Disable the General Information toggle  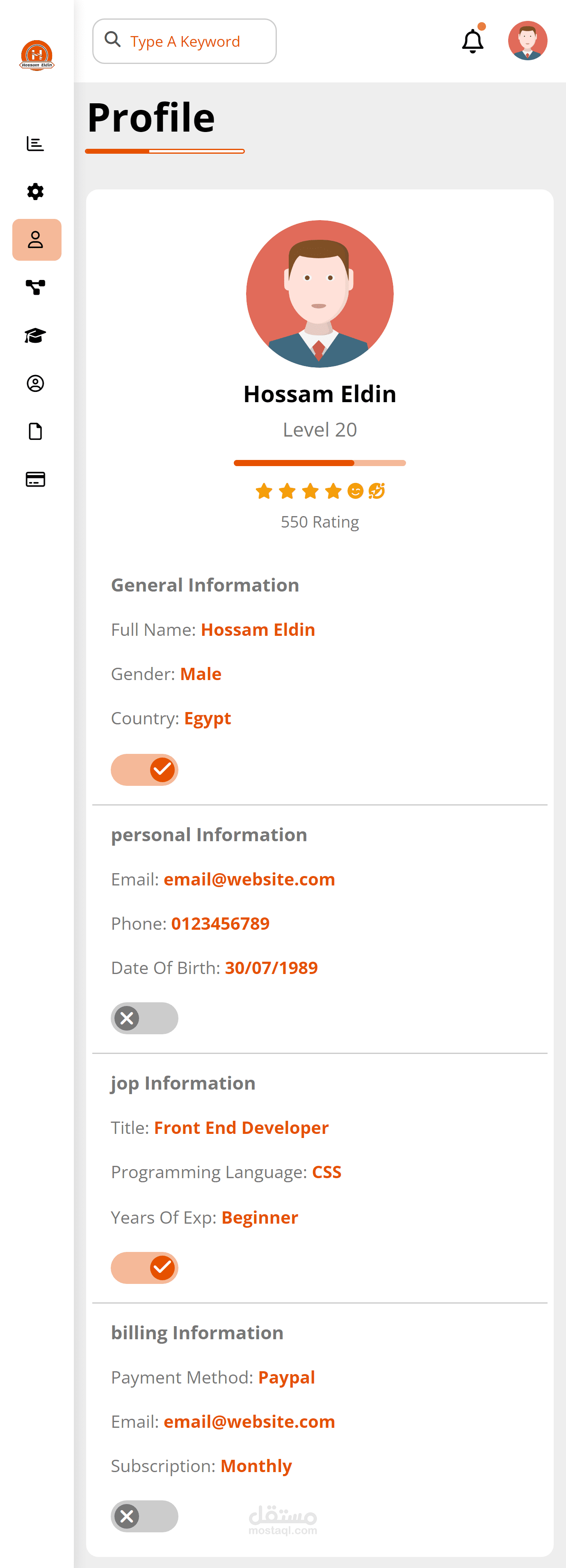coord(144,770)
